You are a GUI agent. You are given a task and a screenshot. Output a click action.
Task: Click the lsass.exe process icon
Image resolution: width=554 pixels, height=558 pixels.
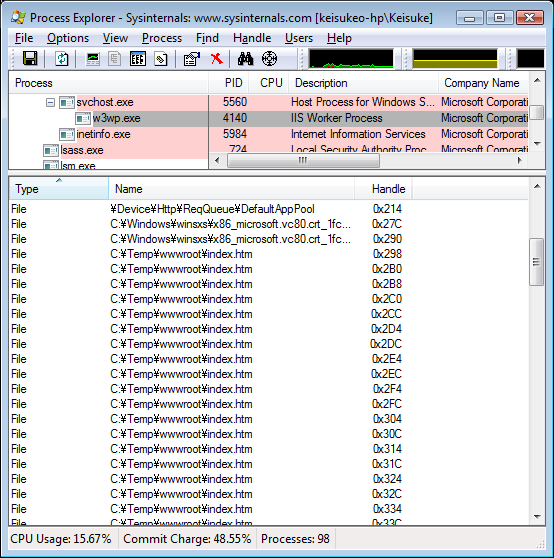(x=51, y=151)
